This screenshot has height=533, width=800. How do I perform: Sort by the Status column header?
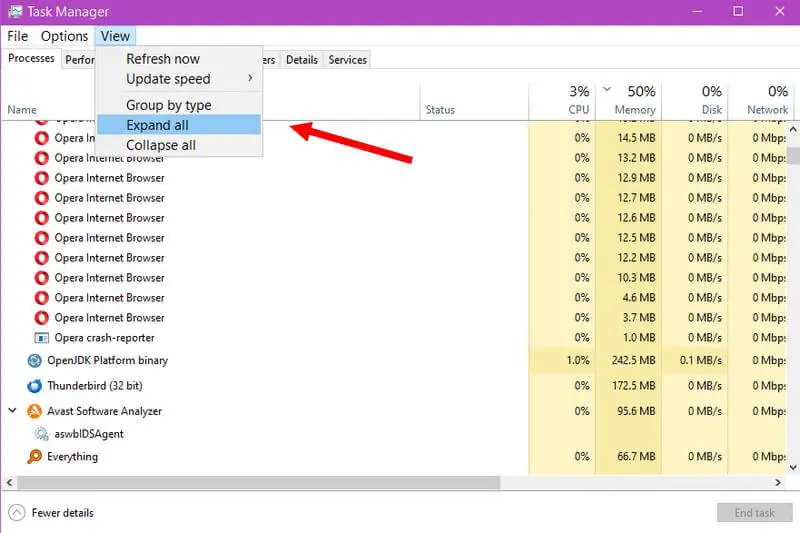coord(440,110)
